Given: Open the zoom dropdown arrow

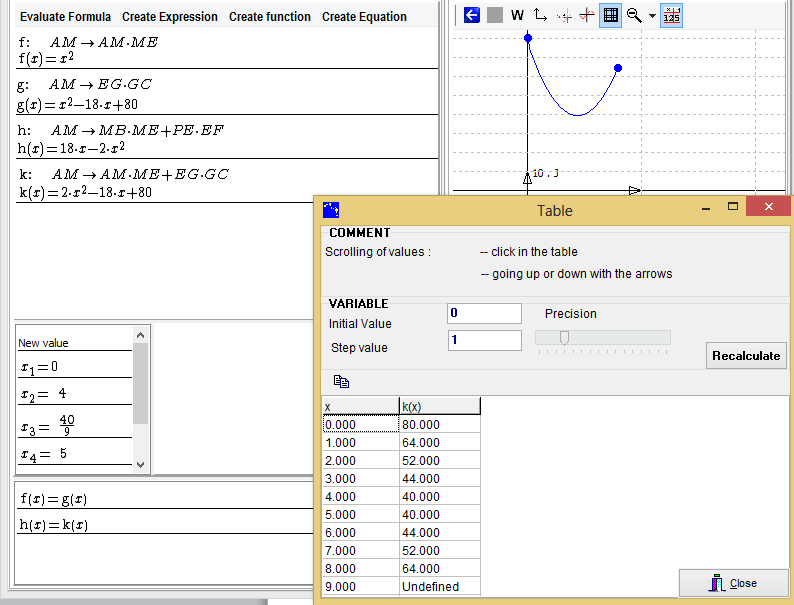Looking at the screenshot, I should pos(652,16).
